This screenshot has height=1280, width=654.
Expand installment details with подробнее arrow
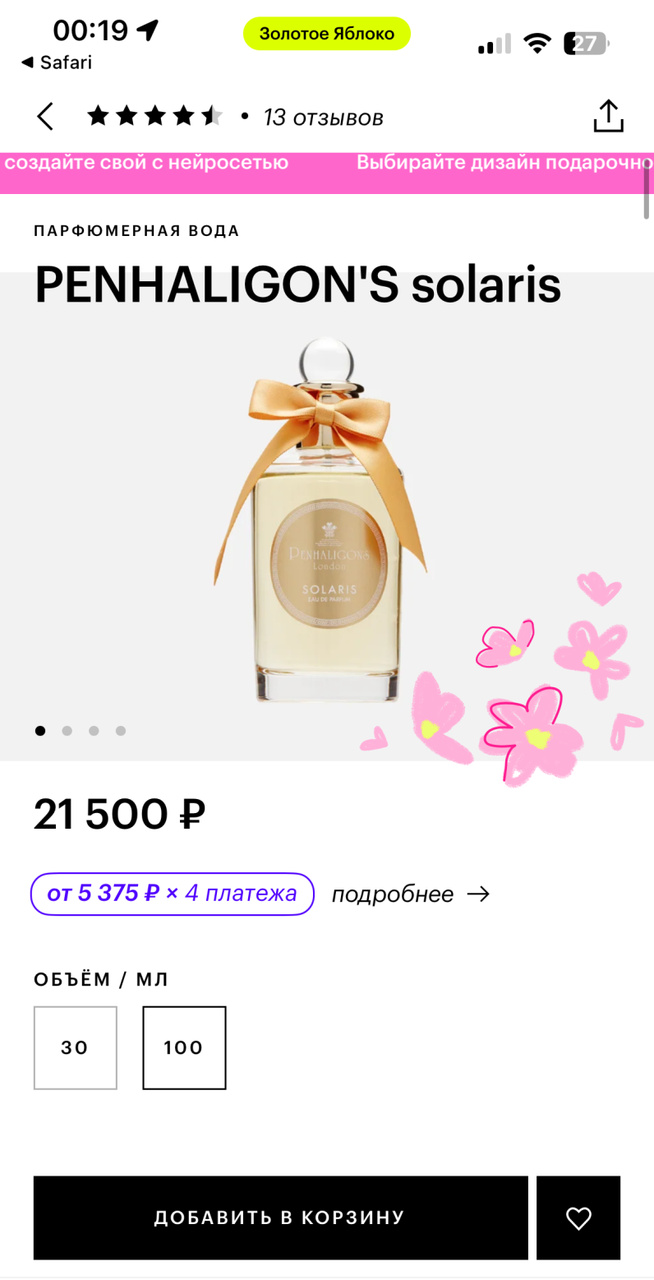click(410, 894)
